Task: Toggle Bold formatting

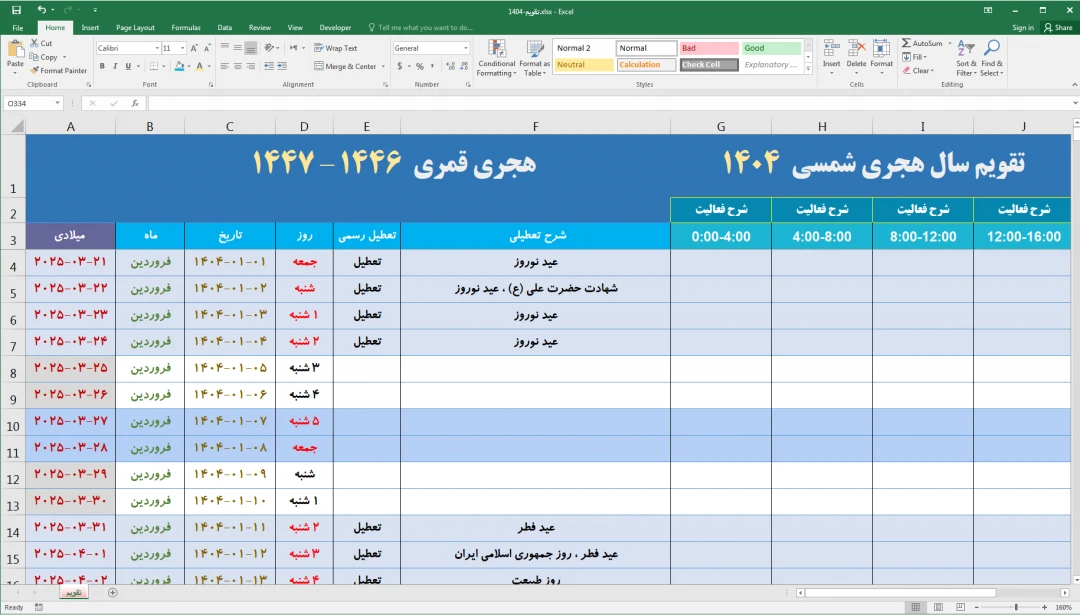Action: pyautogui.click(x=102, y=66)
